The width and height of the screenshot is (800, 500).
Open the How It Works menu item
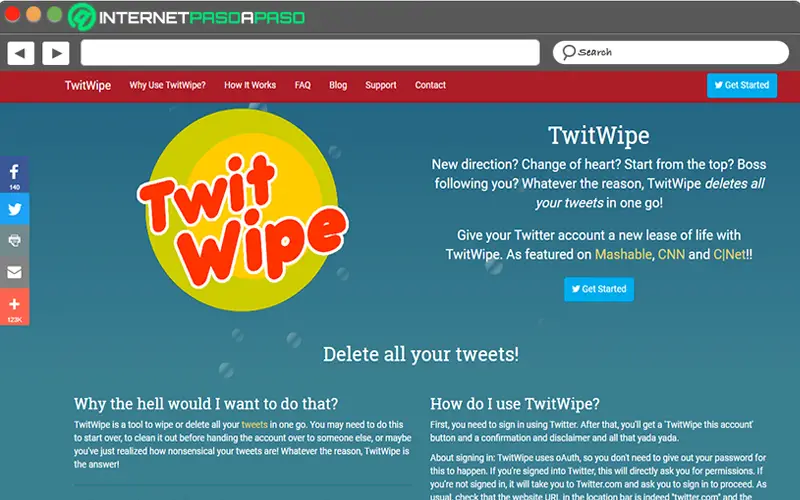point(250,85)
